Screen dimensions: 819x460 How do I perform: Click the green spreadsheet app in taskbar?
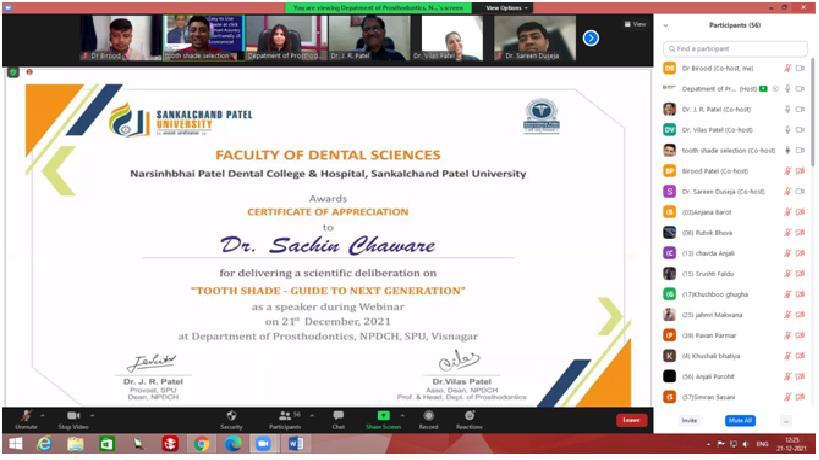(107, 444)
